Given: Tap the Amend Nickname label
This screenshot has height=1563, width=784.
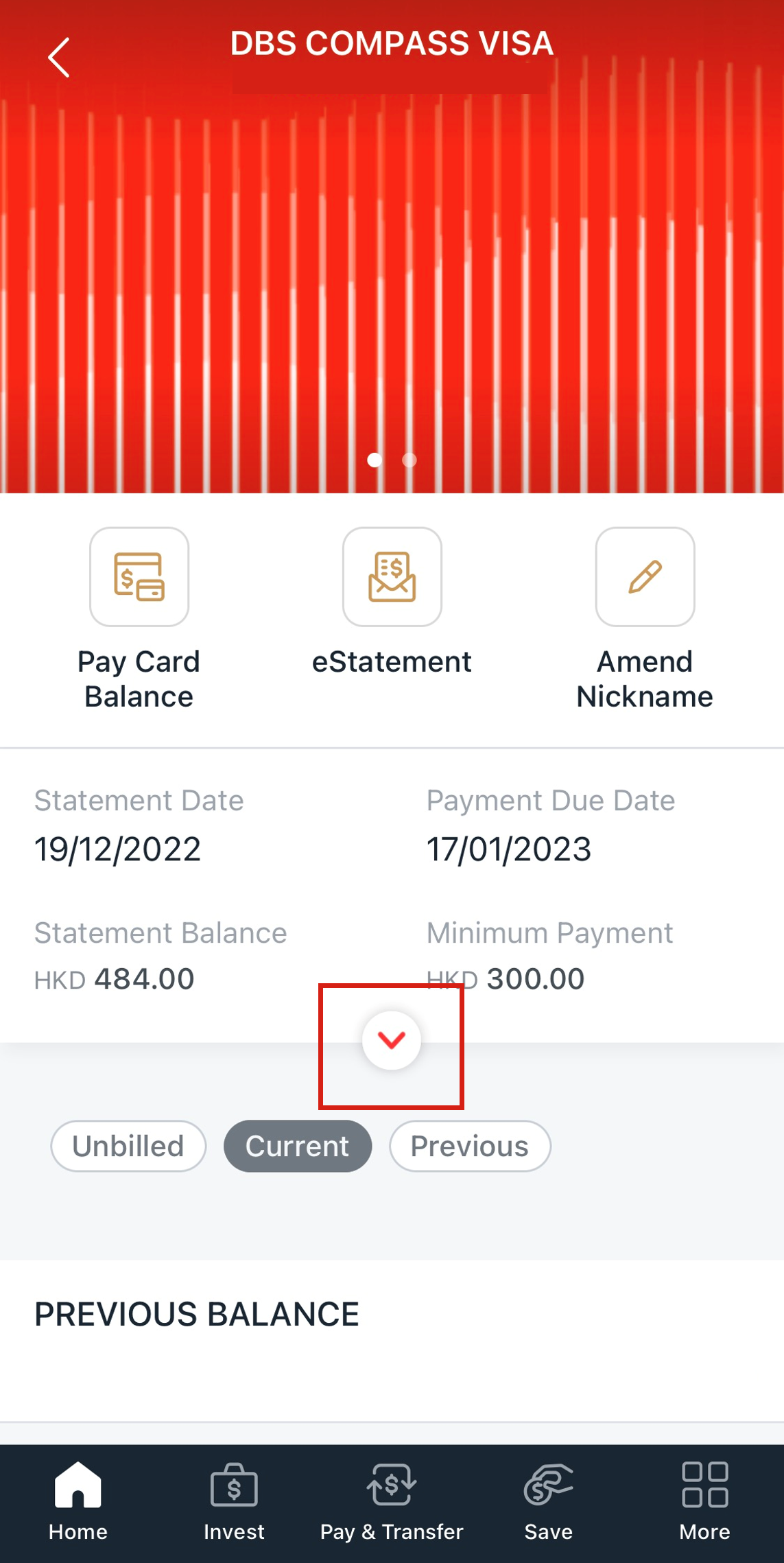Looking at the screenshot, I should coord(645,679).
